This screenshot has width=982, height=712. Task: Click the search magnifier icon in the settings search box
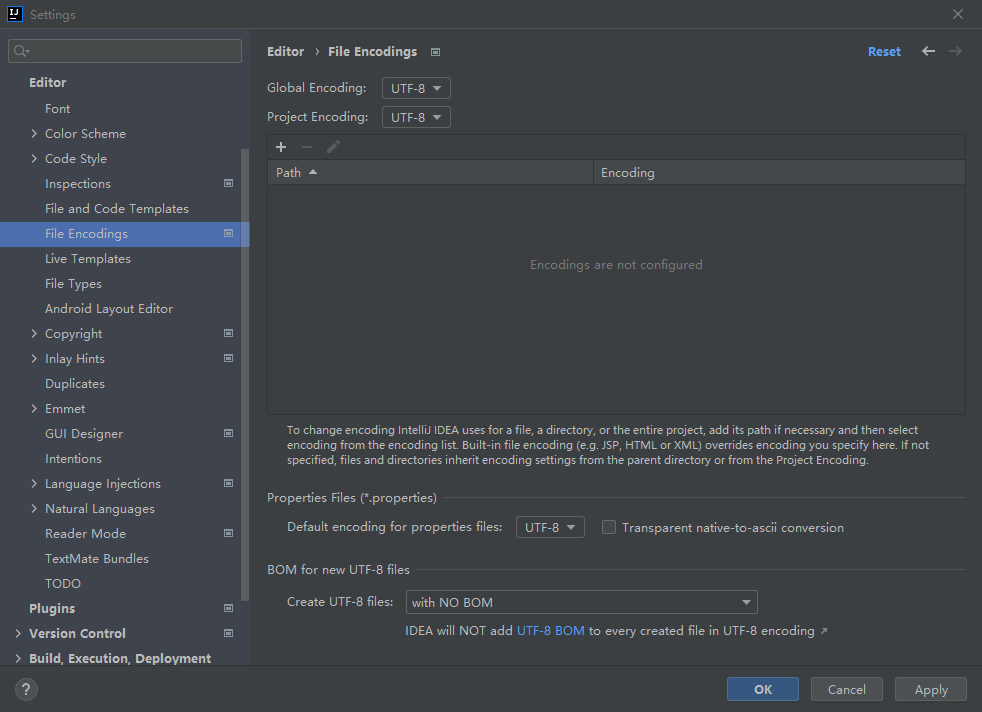21,51
